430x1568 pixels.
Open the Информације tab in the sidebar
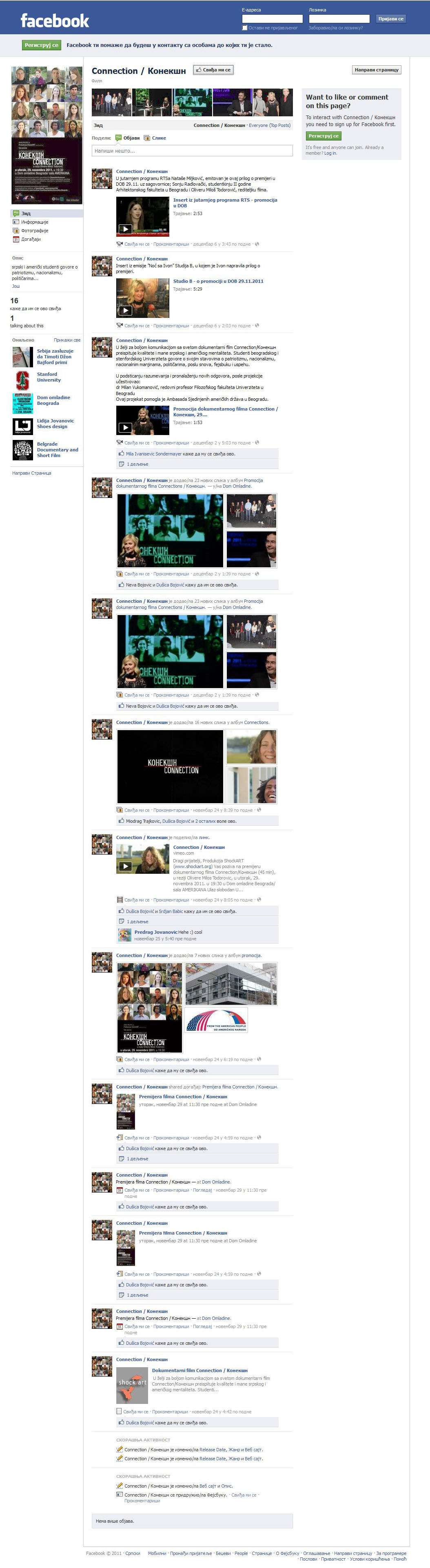(x=34, y=222)
